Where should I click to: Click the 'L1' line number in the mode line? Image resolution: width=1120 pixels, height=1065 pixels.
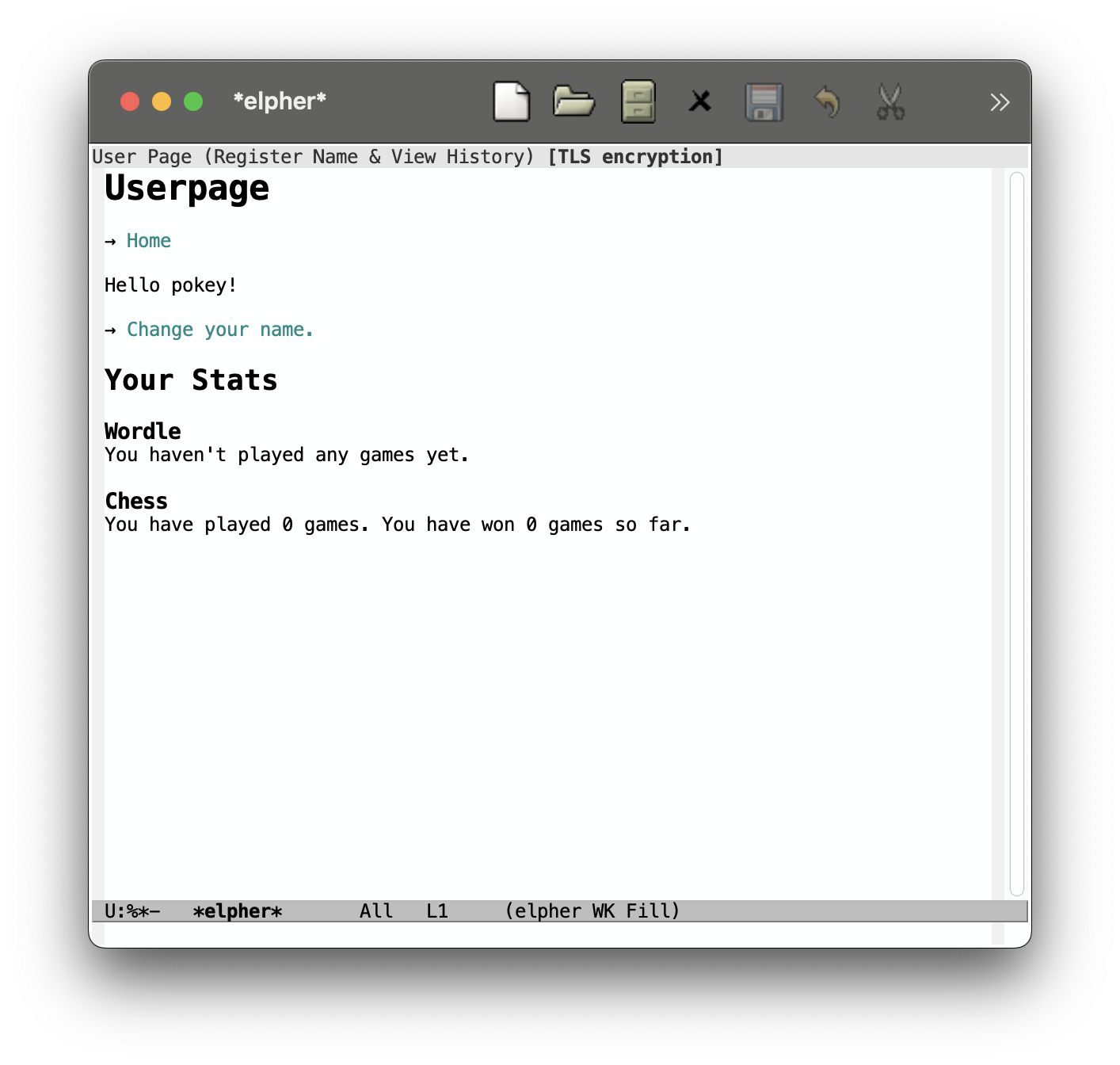coord(437,911)
